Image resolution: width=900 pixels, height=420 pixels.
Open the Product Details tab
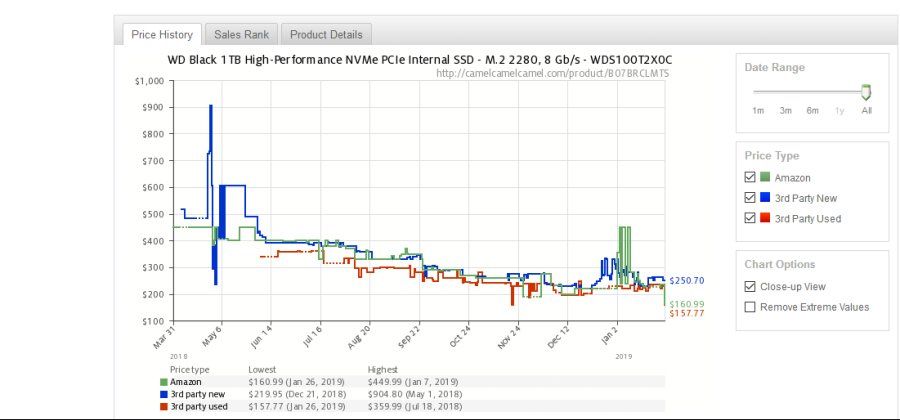(x=326, y=34)
